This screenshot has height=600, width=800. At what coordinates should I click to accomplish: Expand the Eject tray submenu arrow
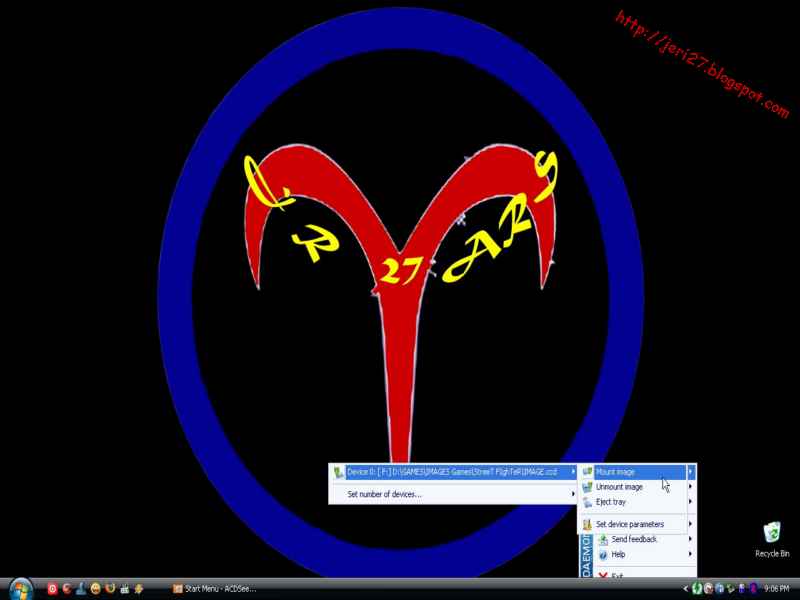690,503
